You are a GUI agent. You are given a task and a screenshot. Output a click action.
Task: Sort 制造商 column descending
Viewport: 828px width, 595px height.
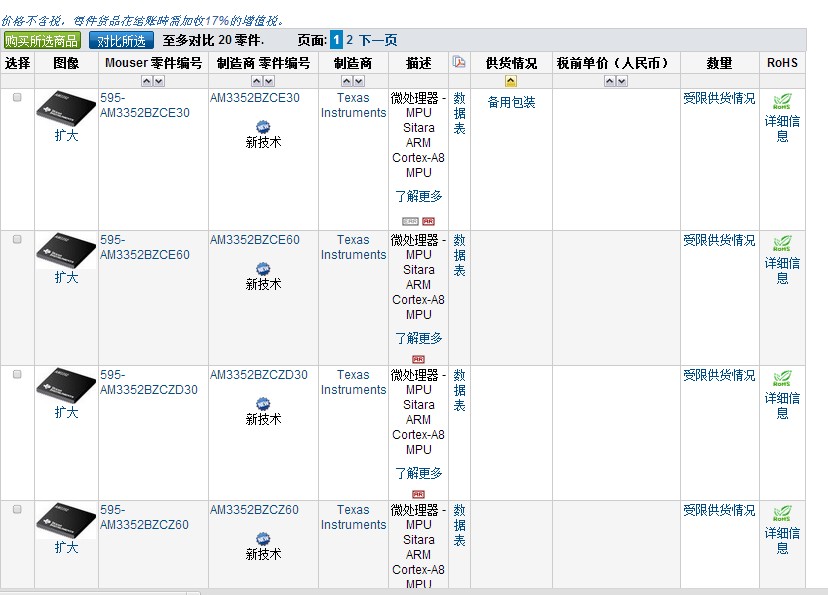(359, 81)
